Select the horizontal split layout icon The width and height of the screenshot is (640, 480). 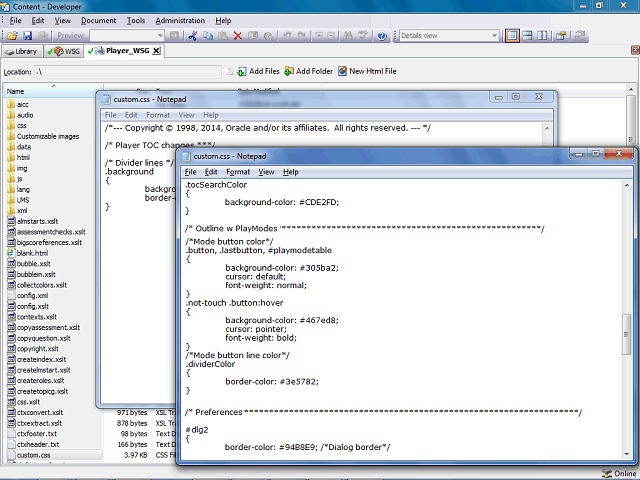pos(527,36)
